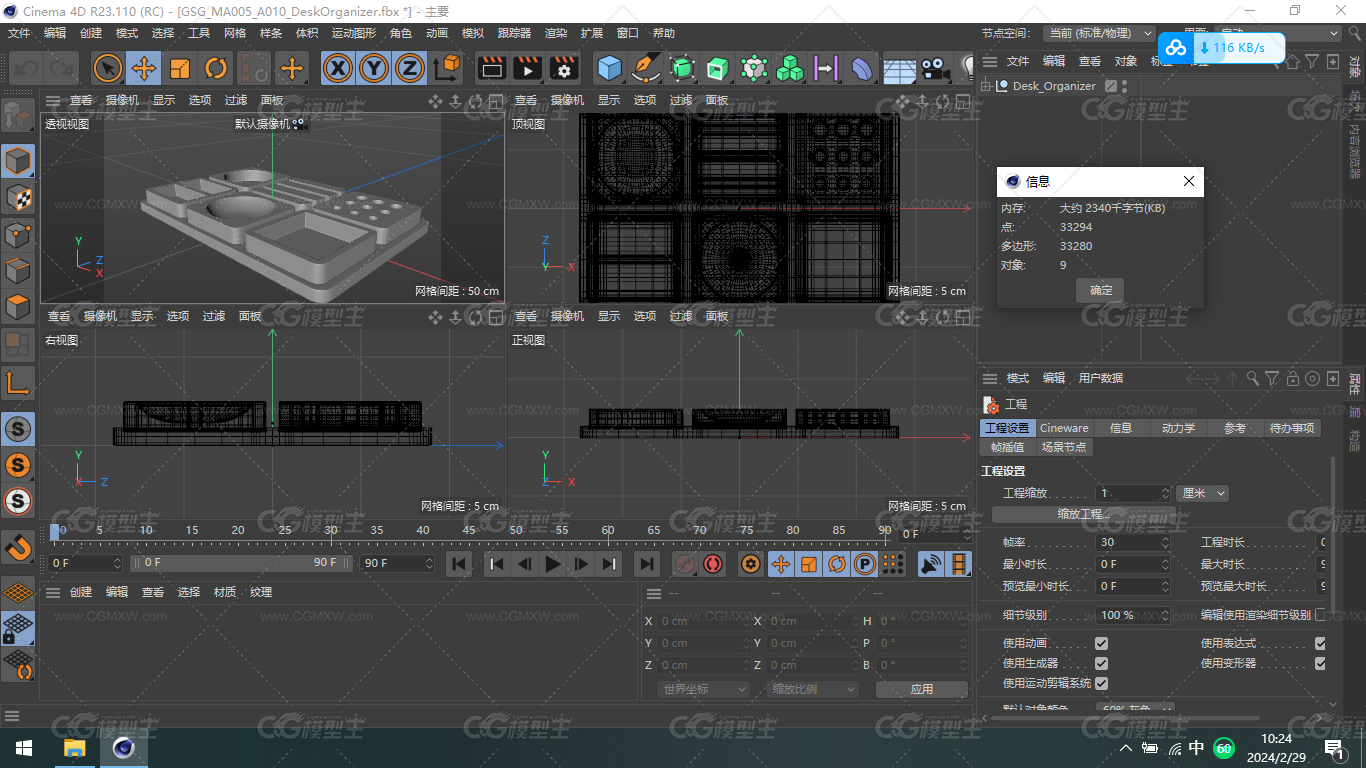Switch to the 动力学 tab
Viewport: 1366px width, 768px height.
[1178, 428]
